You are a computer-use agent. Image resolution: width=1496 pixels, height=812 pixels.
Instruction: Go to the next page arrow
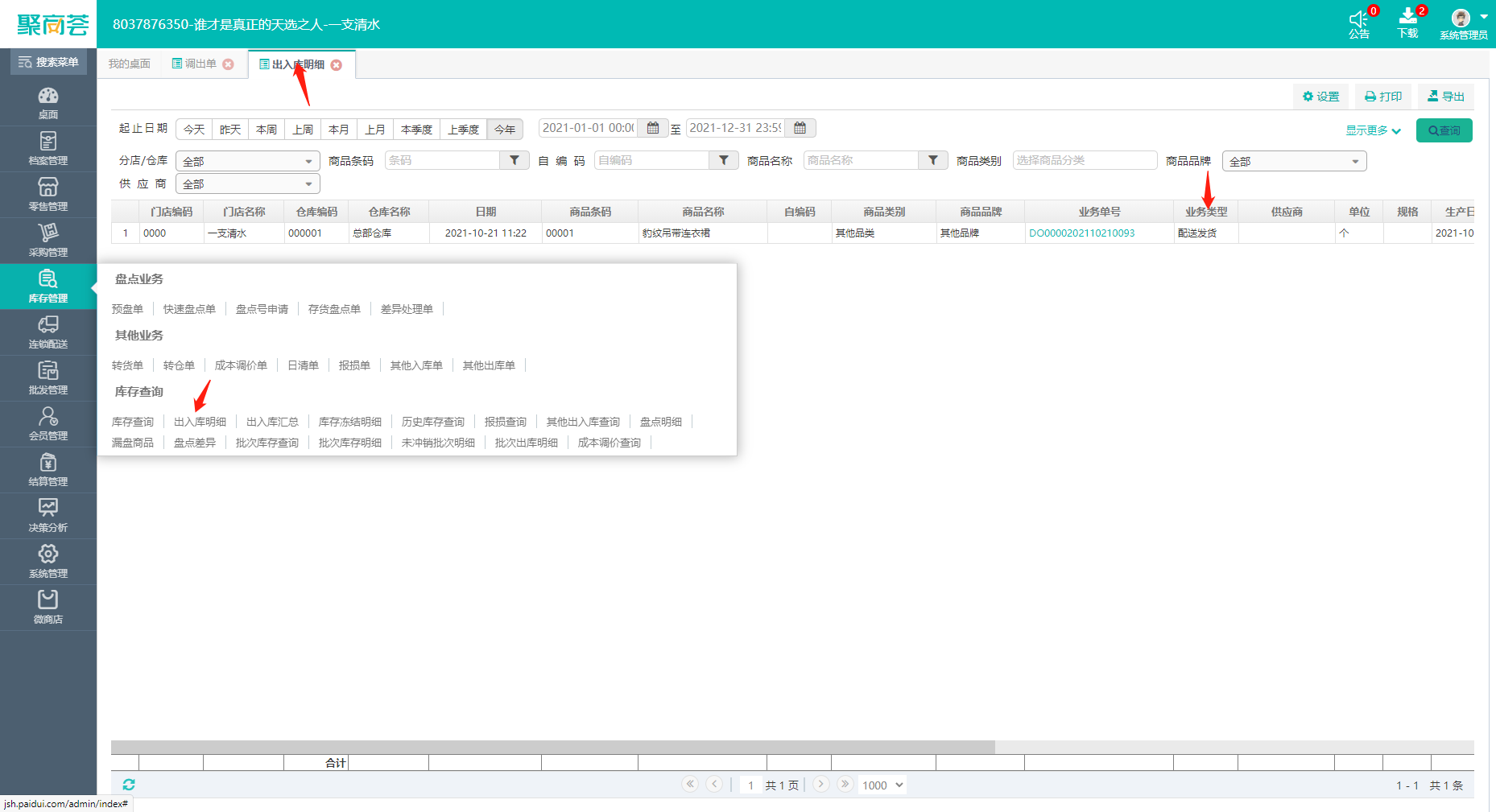point(820,784)
